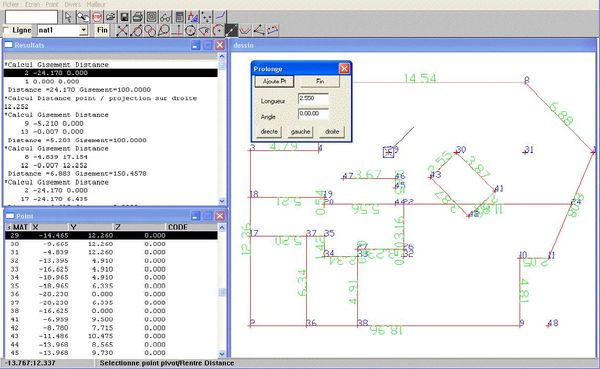
Task: Click the blue curve line icon
Action: pos(221,17)
